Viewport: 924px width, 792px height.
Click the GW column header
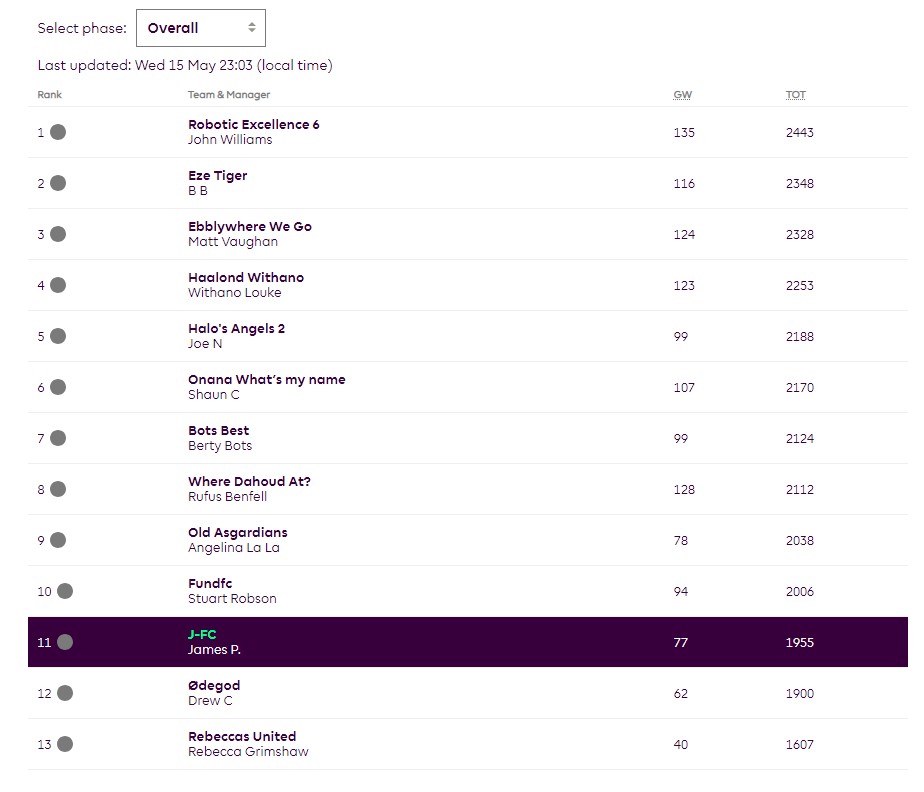[682, 95]
